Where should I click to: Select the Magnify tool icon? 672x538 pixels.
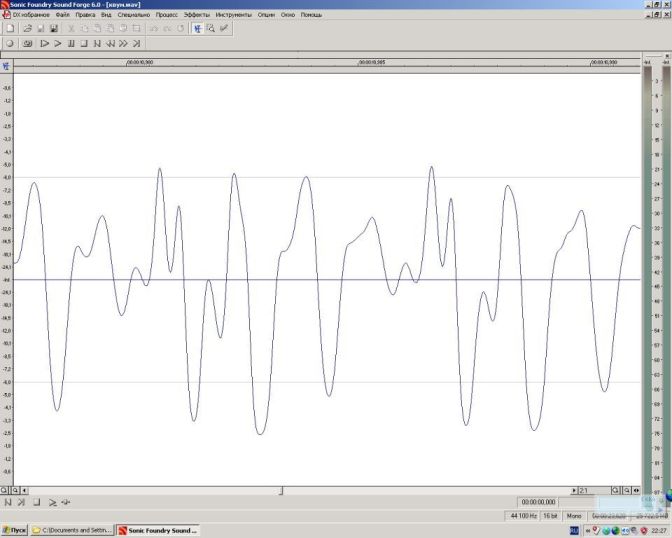(x=210, y=29)
